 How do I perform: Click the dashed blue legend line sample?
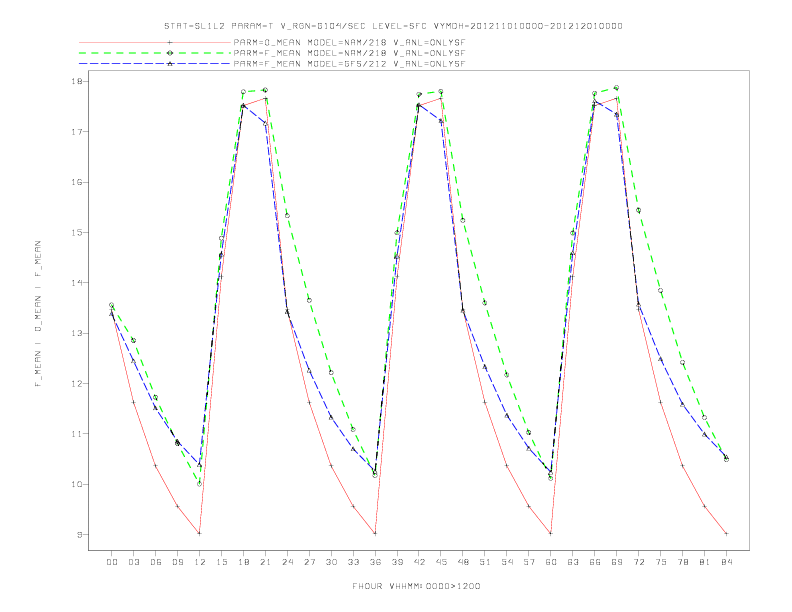[x=155, y=64]
